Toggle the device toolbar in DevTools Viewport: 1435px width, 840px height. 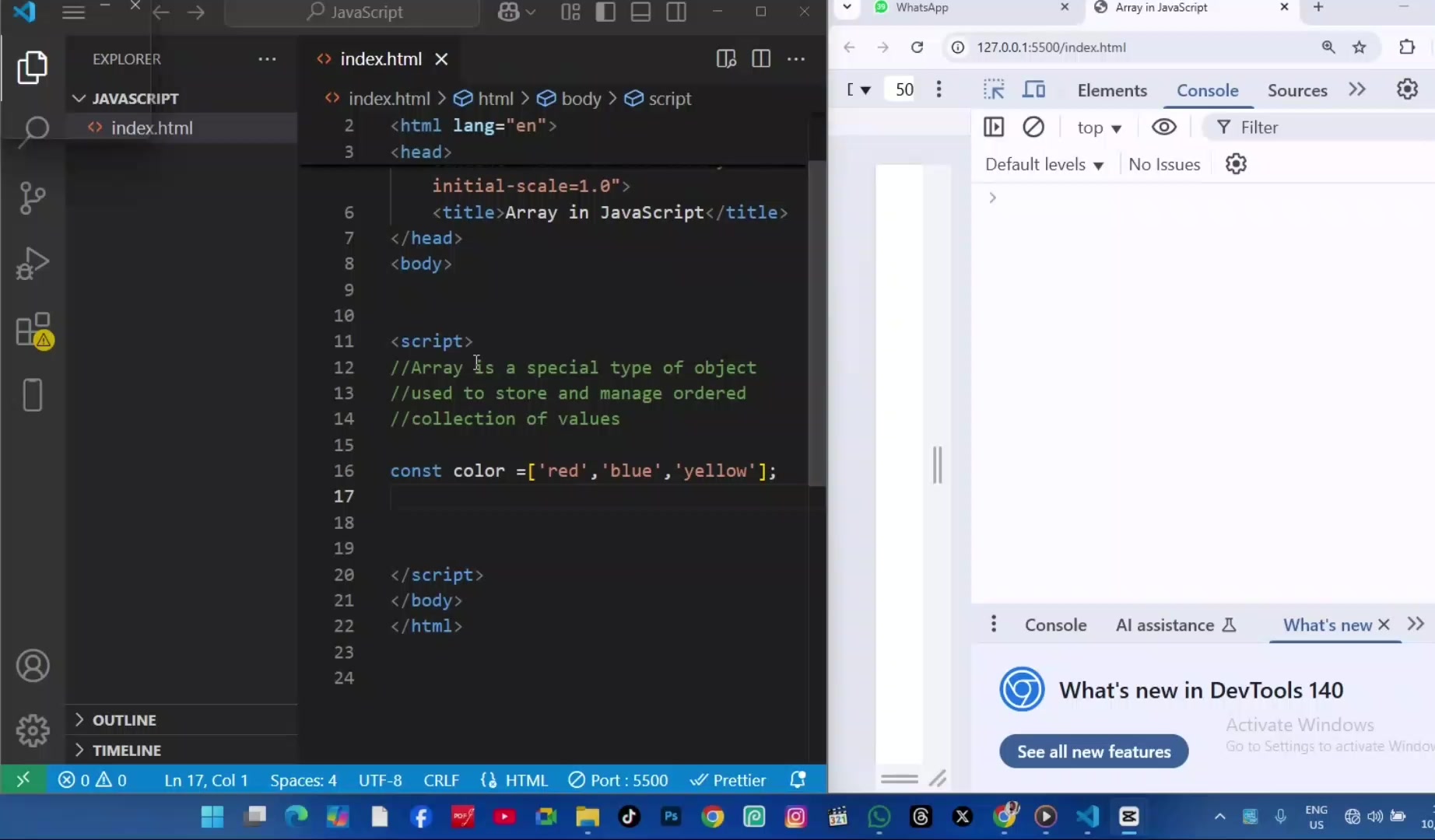click(1033, 89)
